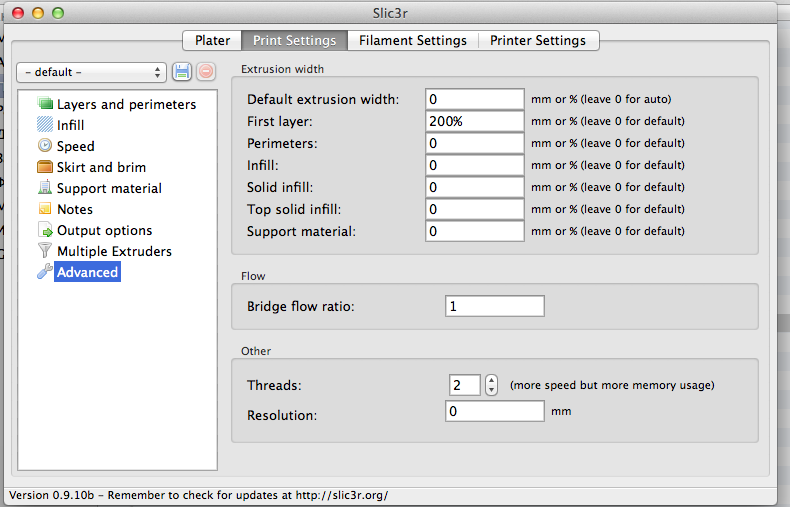The image size is (790, 507).
Task: Click the Bridge flow ratio input field
Action: [x=494, y=306]
